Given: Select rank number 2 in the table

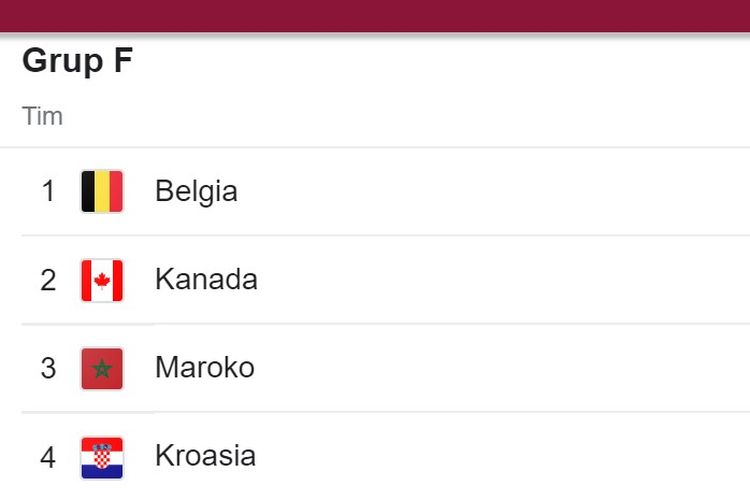Looking at the screenshot, I should (48, 280).
